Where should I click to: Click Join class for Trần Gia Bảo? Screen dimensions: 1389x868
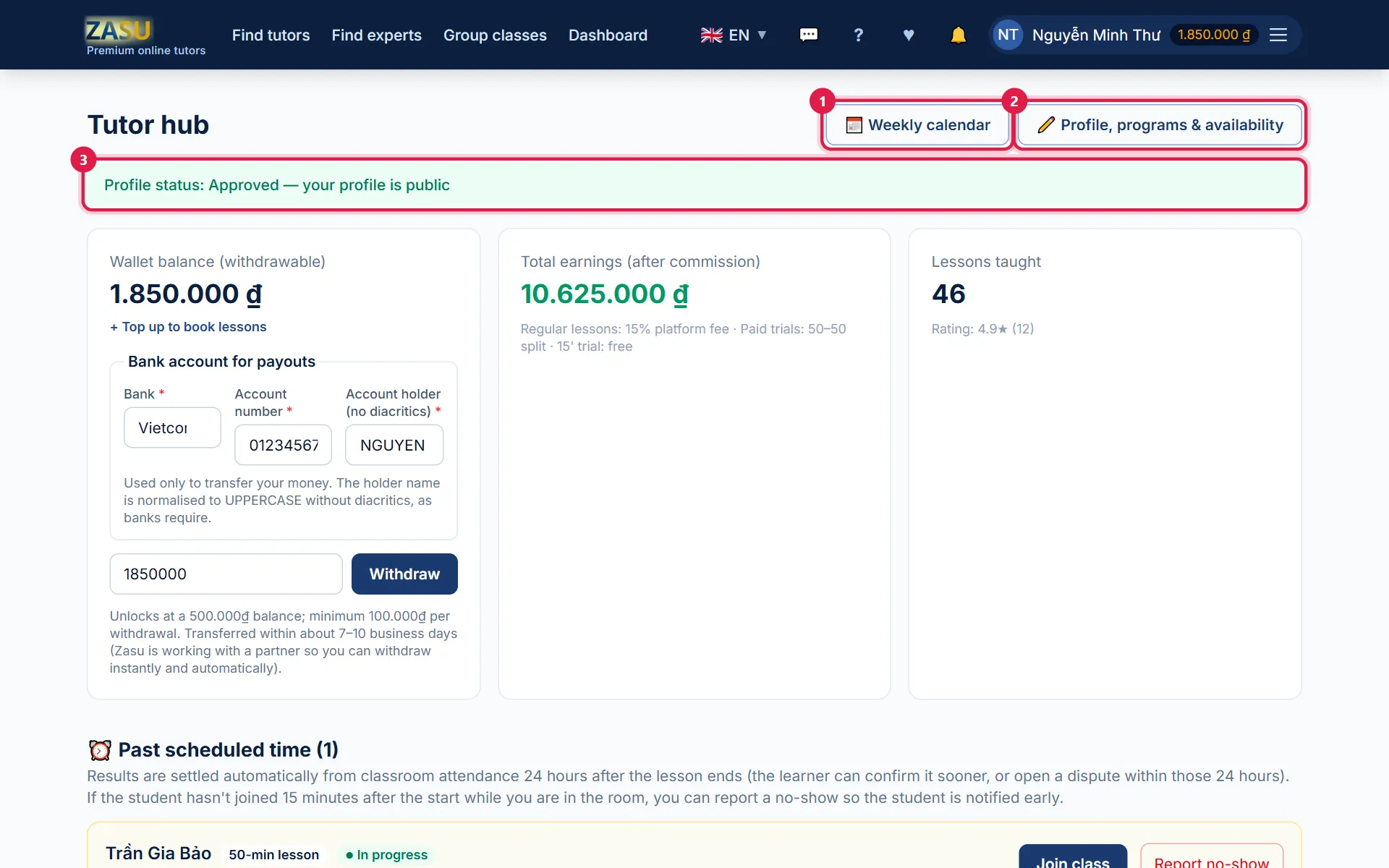coord(1073,856)
